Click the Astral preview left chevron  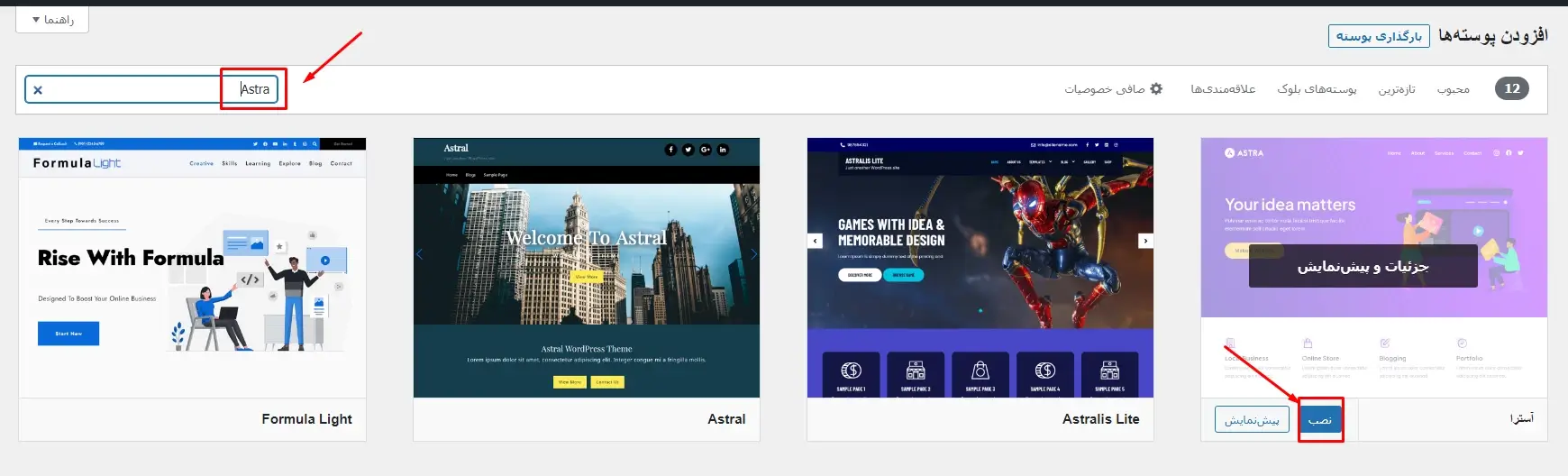pos(419,254)
